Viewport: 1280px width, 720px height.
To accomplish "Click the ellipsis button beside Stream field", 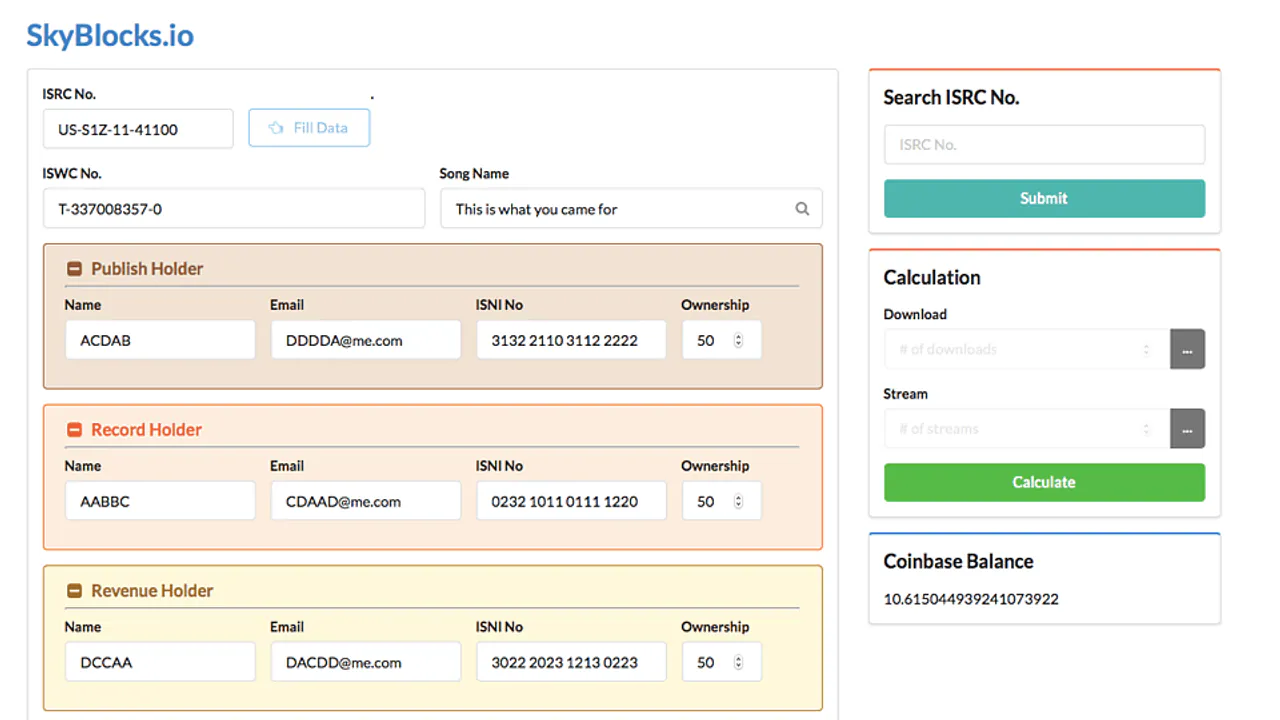I will pos(1187,429).
